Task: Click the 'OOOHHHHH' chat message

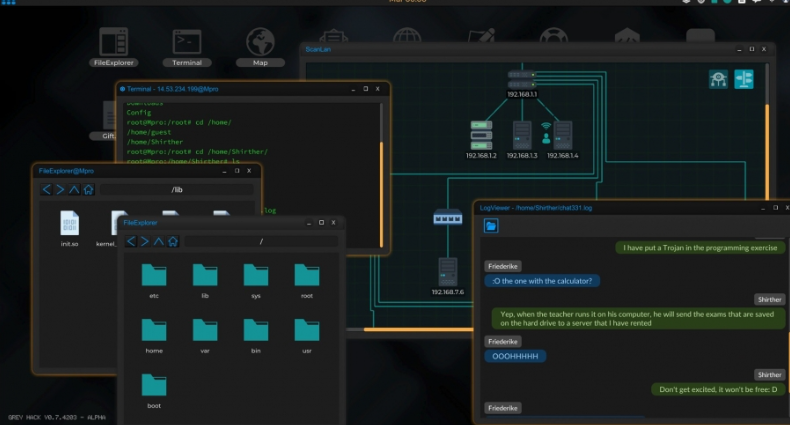Action: click(515, 356)
